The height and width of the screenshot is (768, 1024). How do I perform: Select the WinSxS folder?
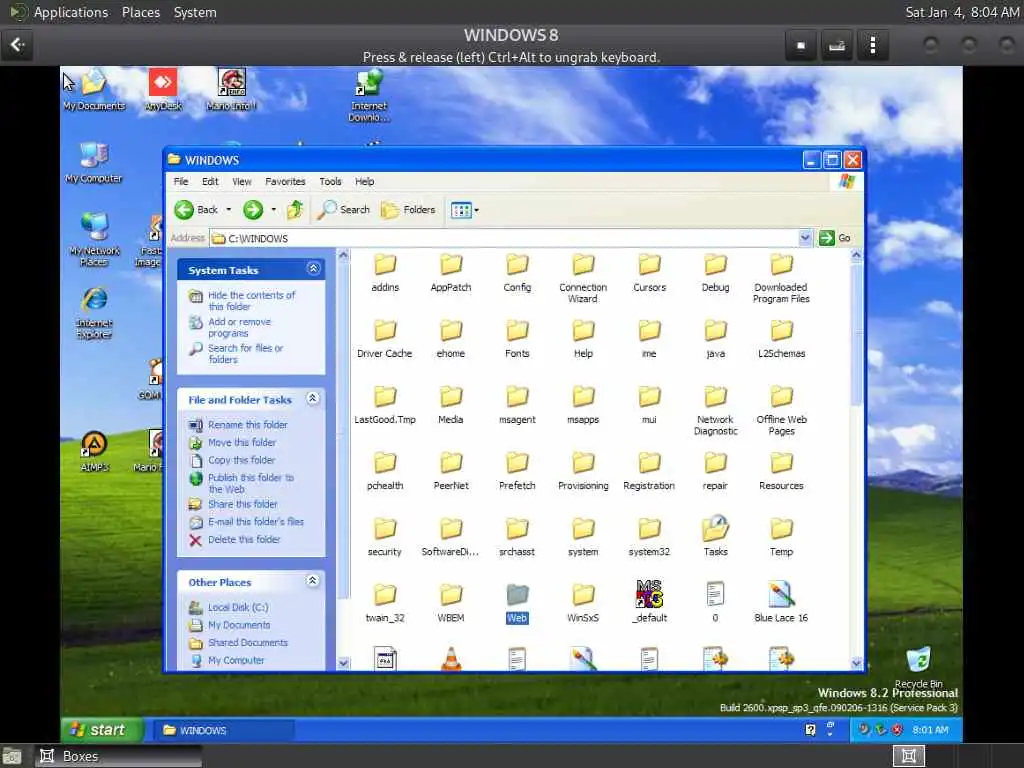[583, 603]
